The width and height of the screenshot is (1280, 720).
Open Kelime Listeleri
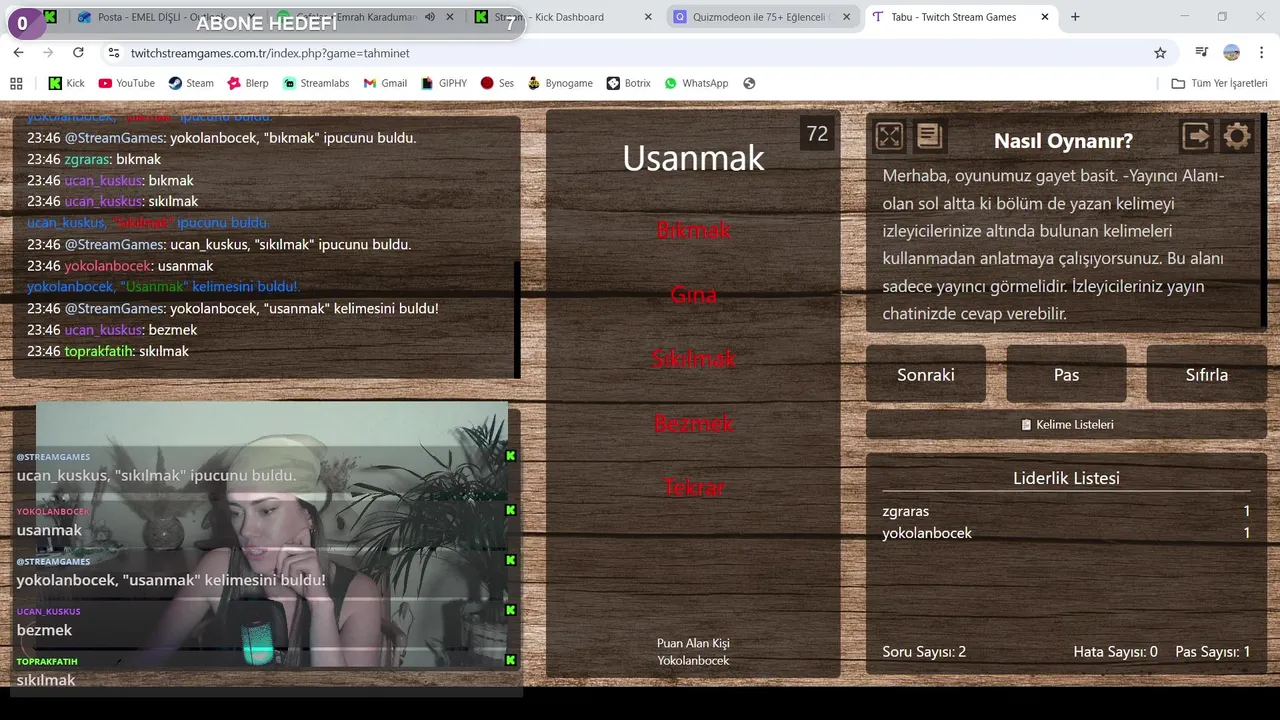pos(1066,424)
